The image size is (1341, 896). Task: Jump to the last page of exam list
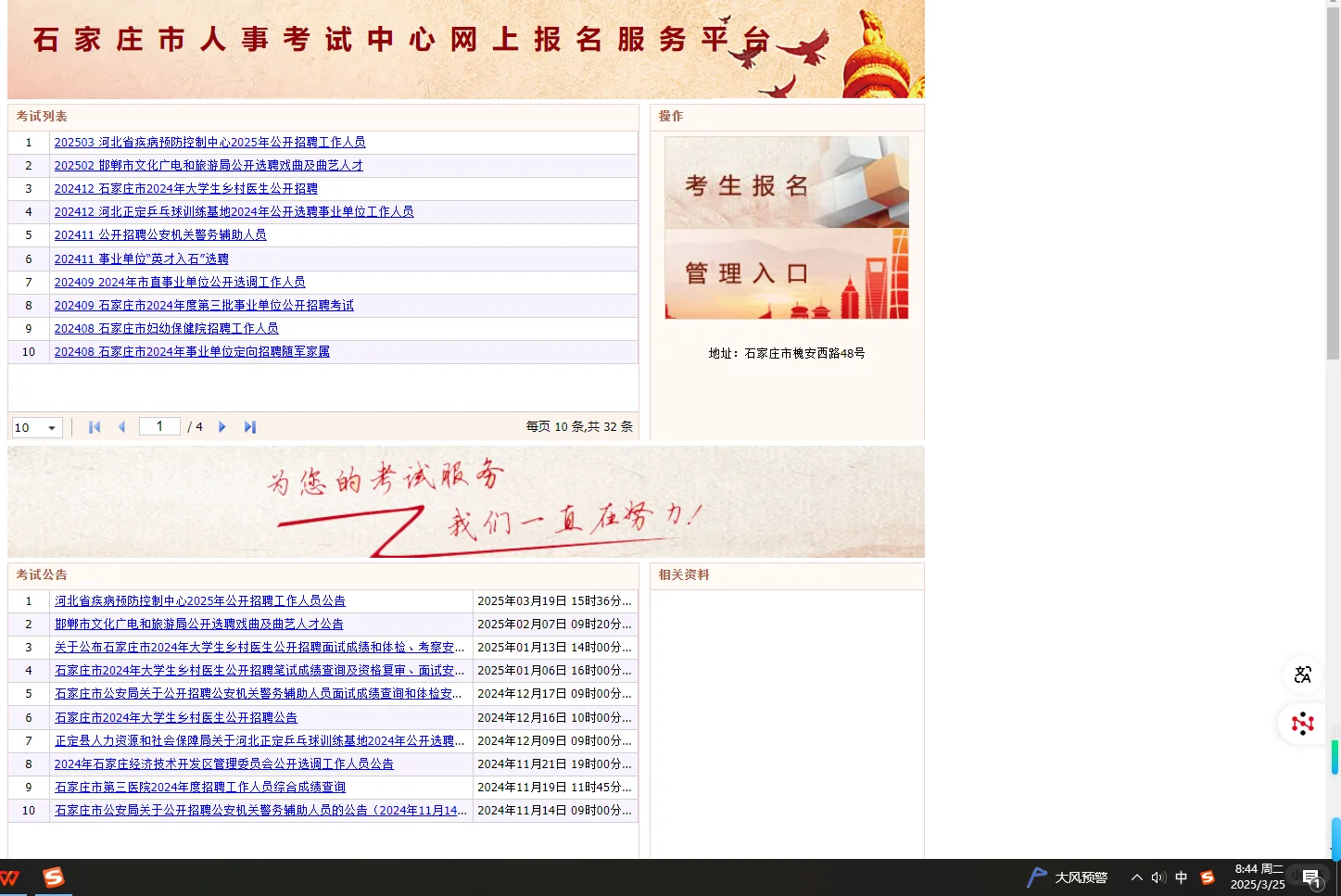pyautogui.click(x=249, y=426)
